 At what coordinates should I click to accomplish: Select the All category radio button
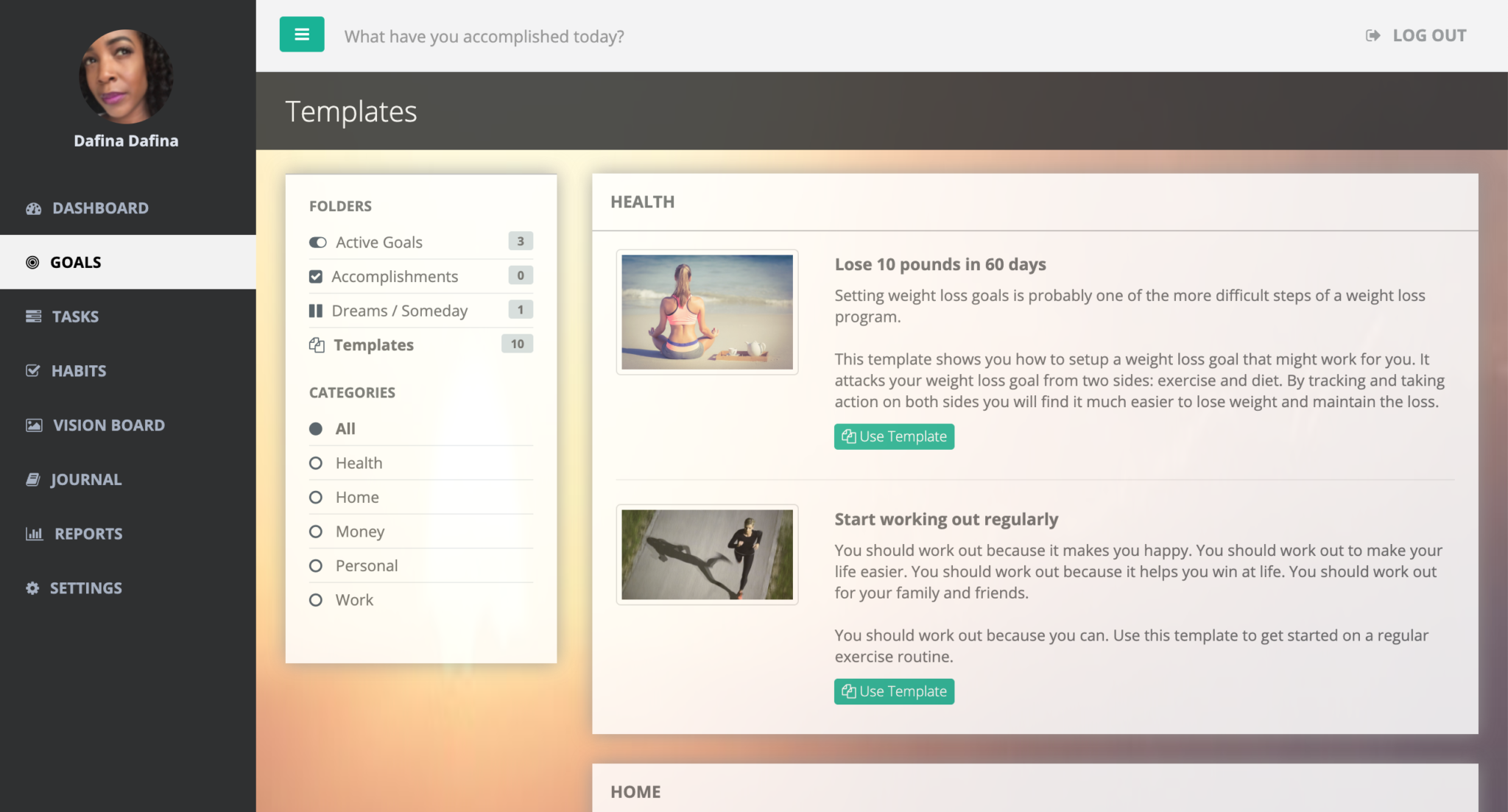click(x=316, y=428)
